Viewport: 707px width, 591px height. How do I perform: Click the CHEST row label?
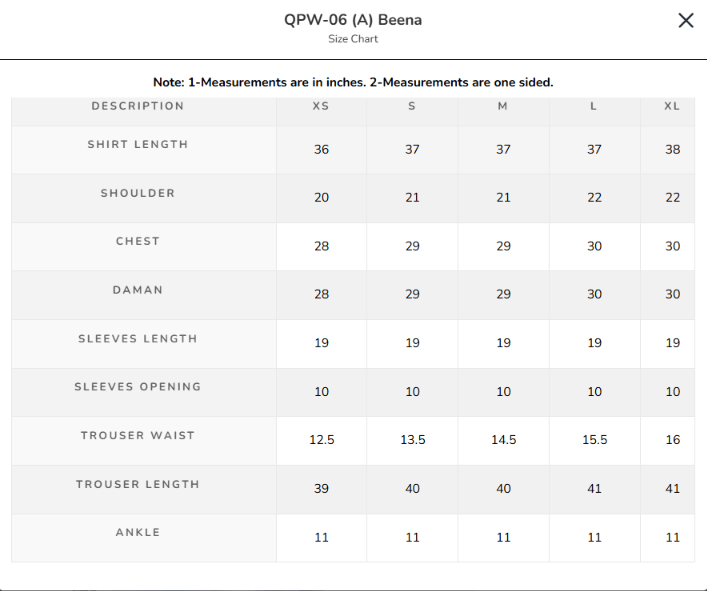138,241
